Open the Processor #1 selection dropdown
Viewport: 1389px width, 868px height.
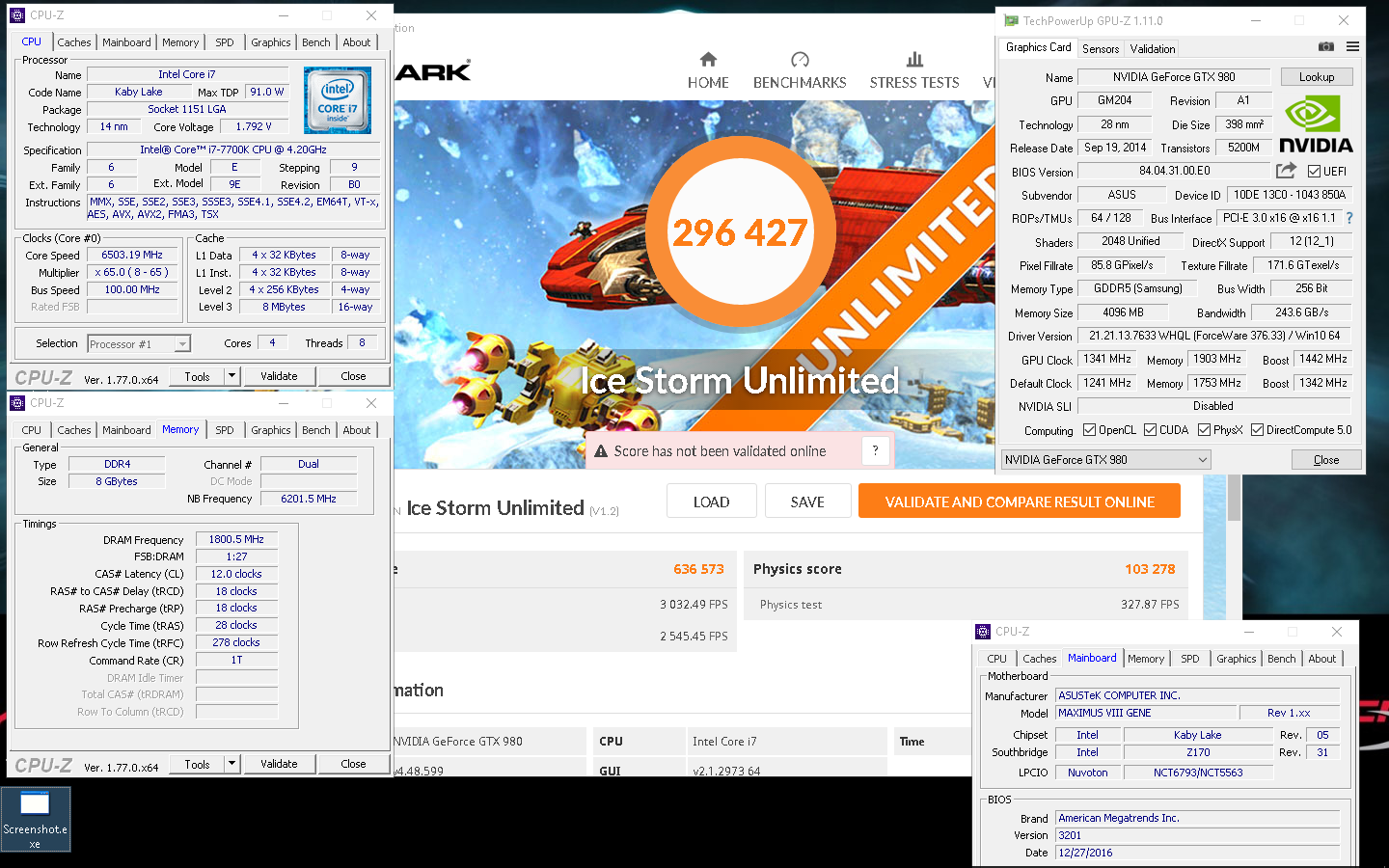139,343
